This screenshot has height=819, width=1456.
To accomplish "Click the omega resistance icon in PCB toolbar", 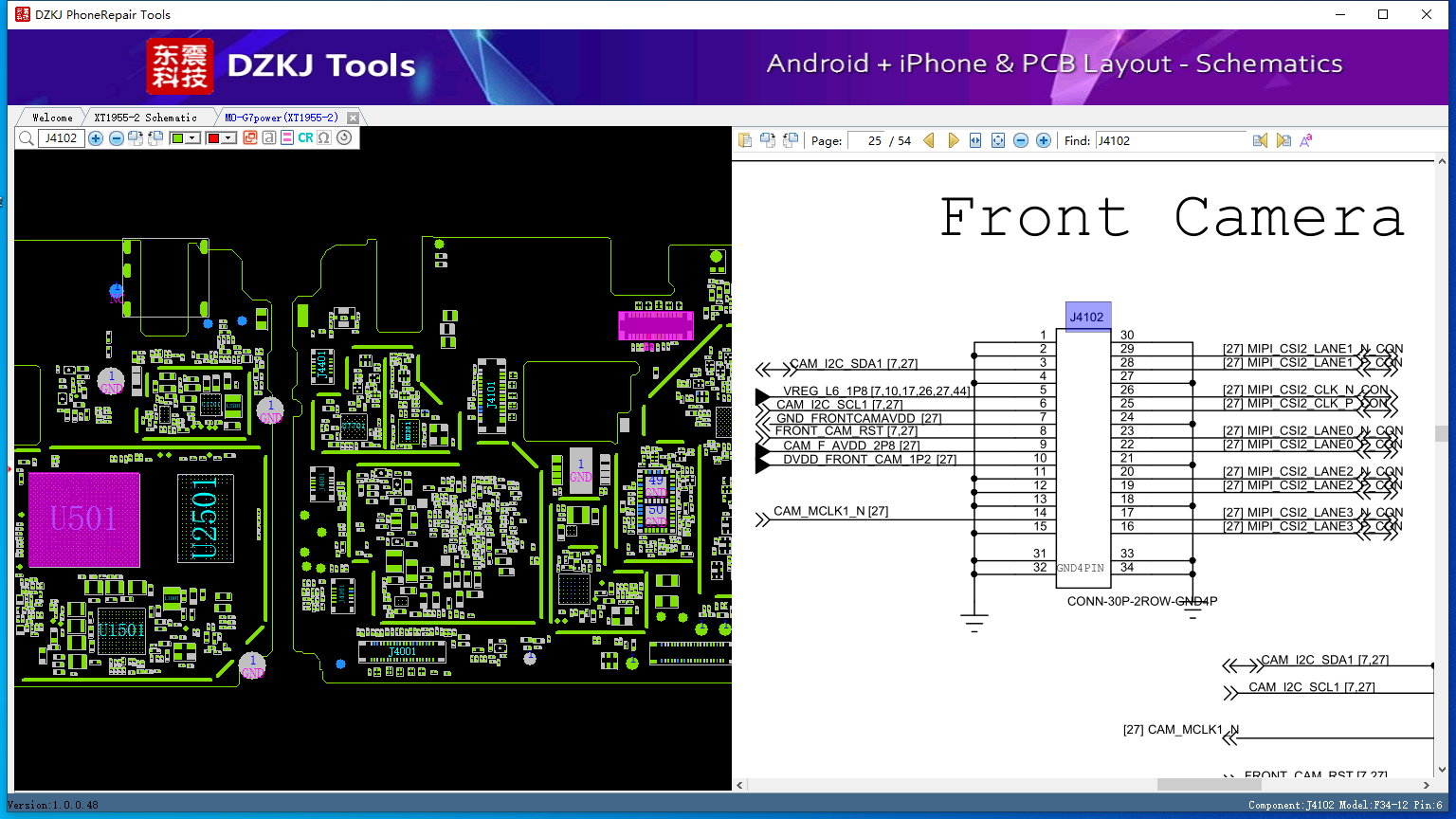I will (324, 137).
